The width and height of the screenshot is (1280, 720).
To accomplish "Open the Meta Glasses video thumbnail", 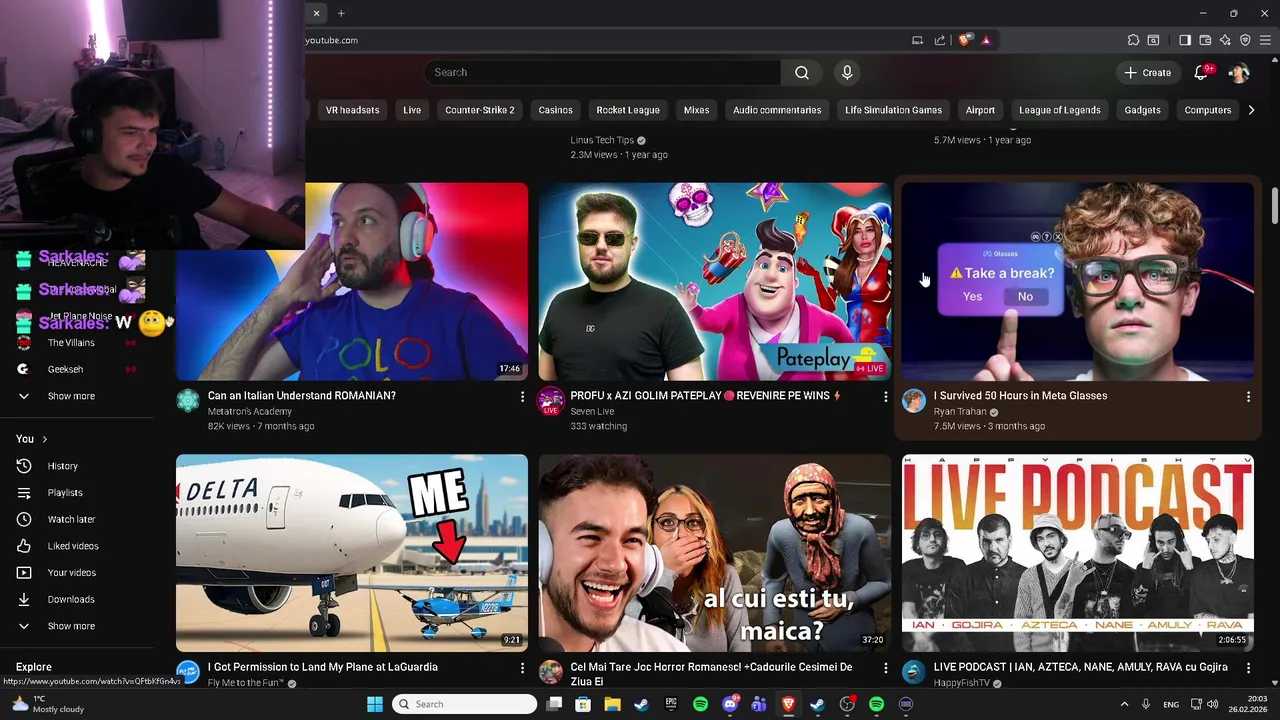I will (x=1078, y=281).
